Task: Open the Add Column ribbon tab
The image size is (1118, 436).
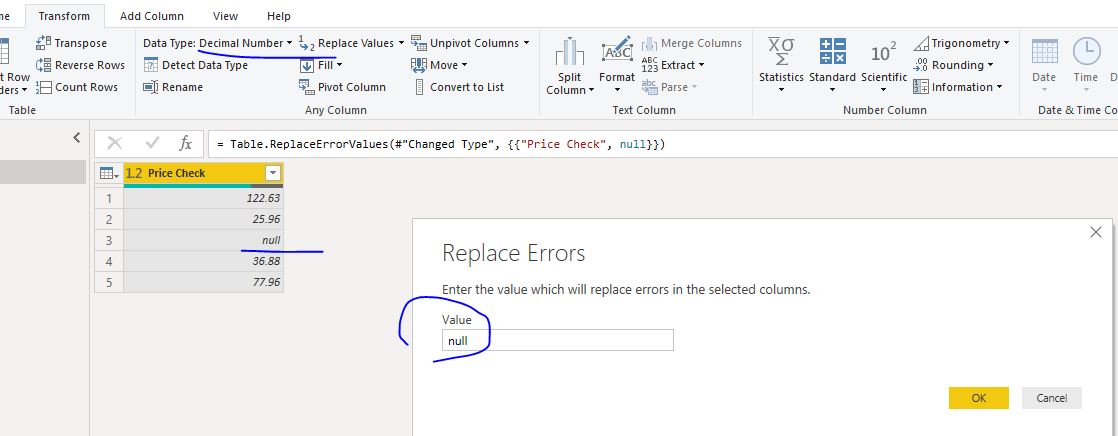Action: 151,16
